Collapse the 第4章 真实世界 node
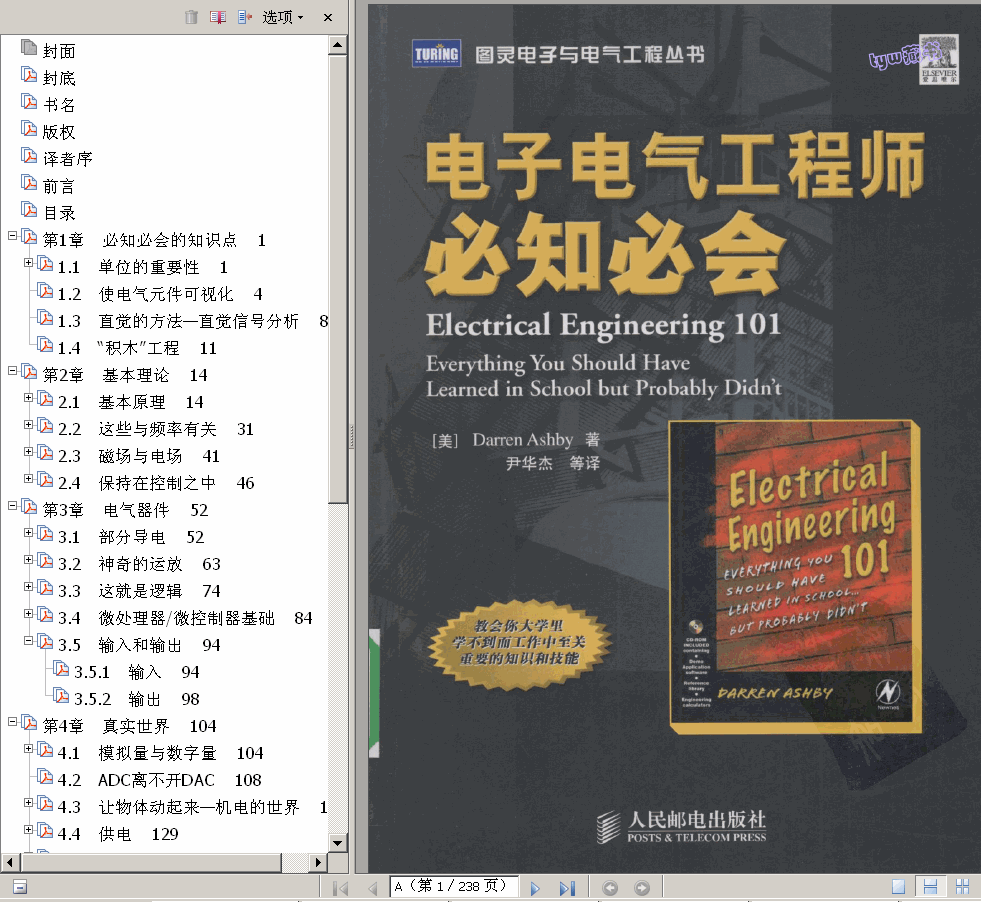Viewport: 981px width, 902px height. tap(12, 722)
